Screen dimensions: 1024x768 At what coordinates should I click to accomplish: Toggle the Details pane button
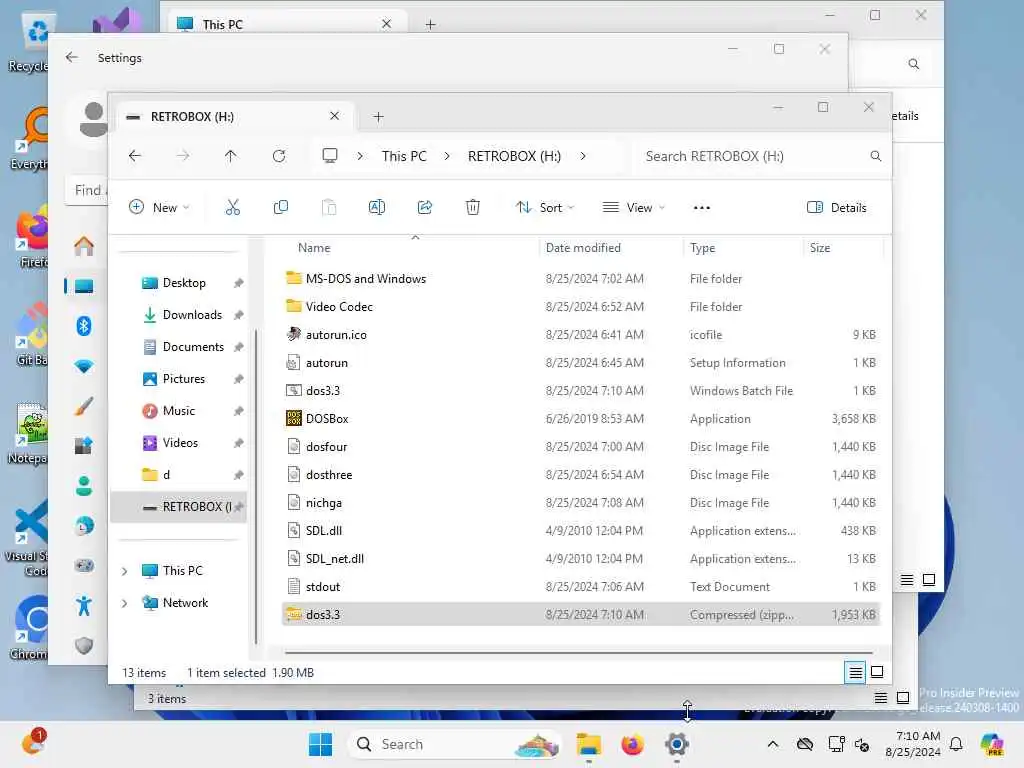click(x=837, y=208)
